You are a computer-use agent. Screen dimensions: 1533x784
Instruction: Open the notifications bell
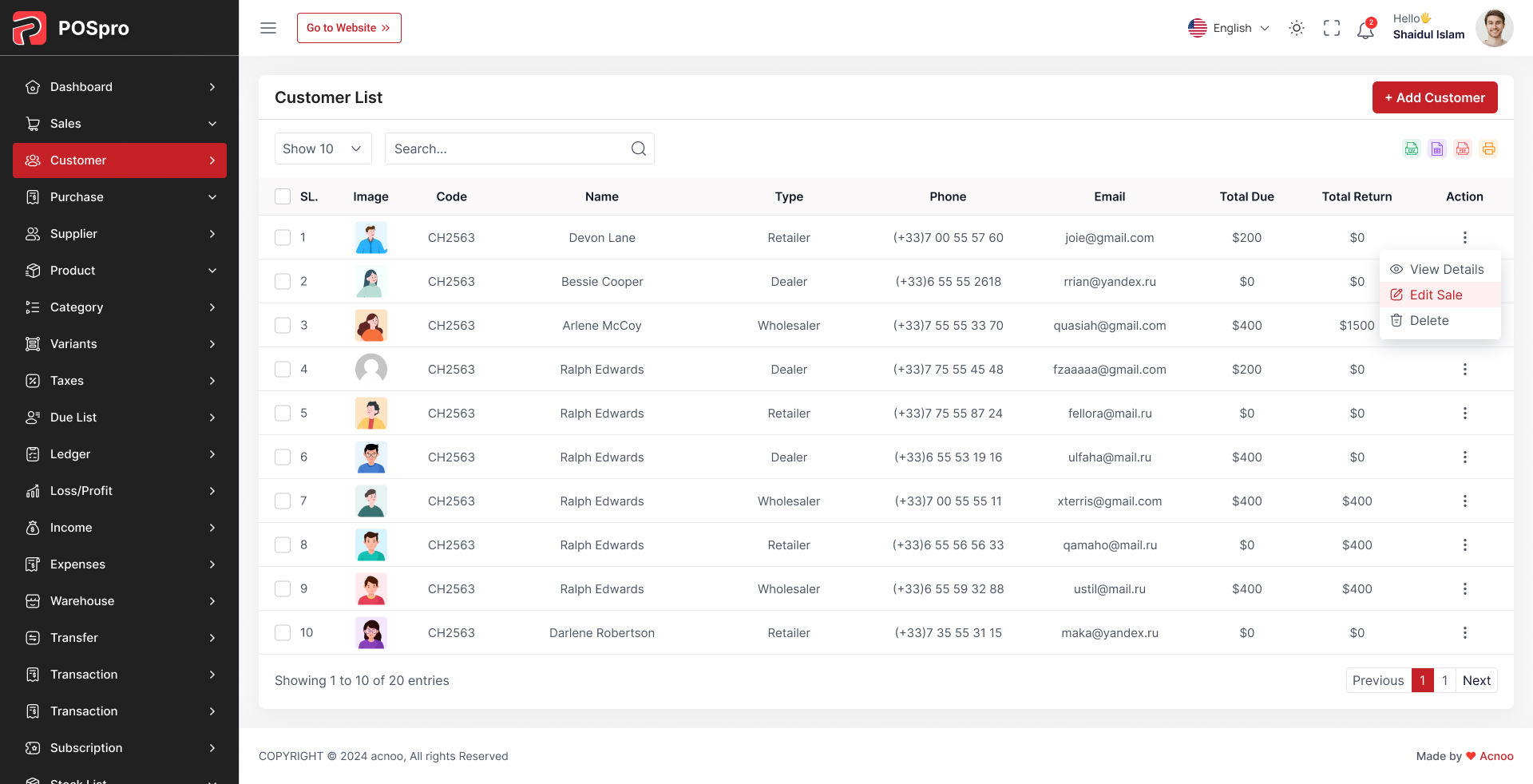click(x=1365, y=30)
